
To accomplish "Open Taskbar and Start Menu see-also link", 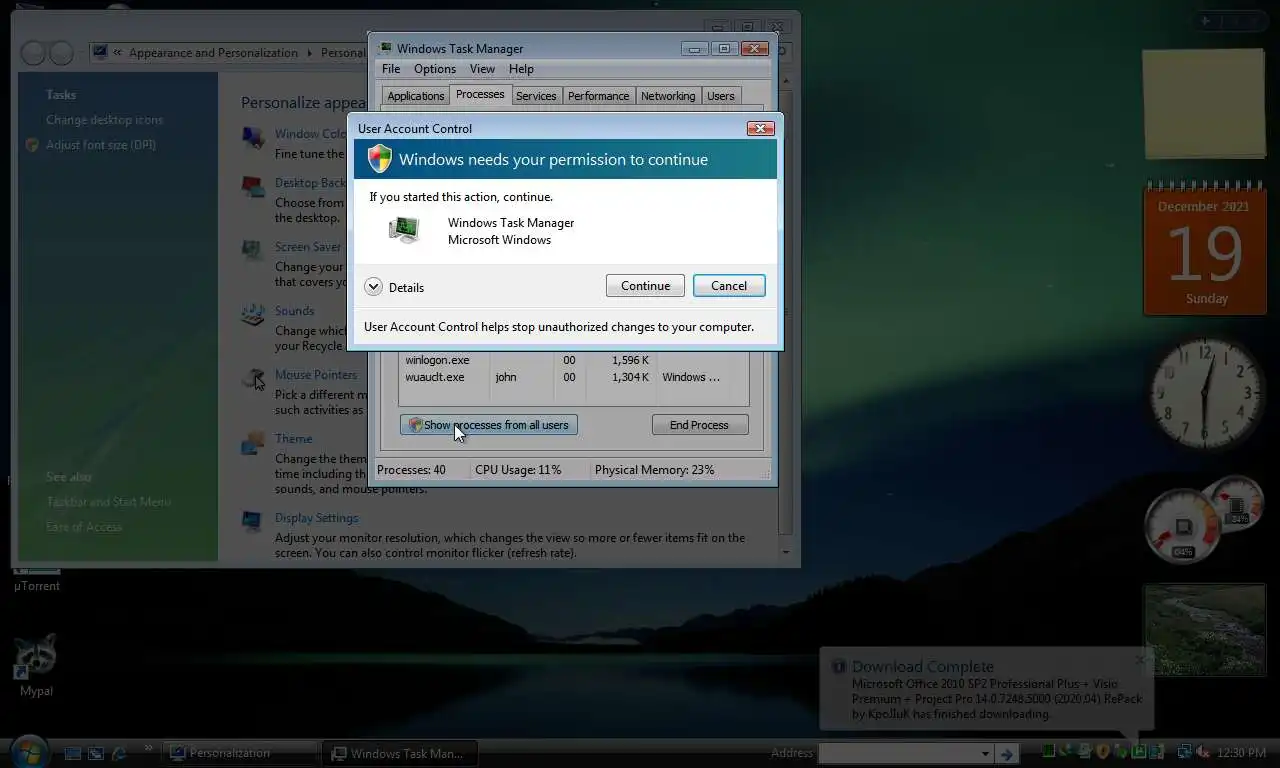I will point(108,502).
